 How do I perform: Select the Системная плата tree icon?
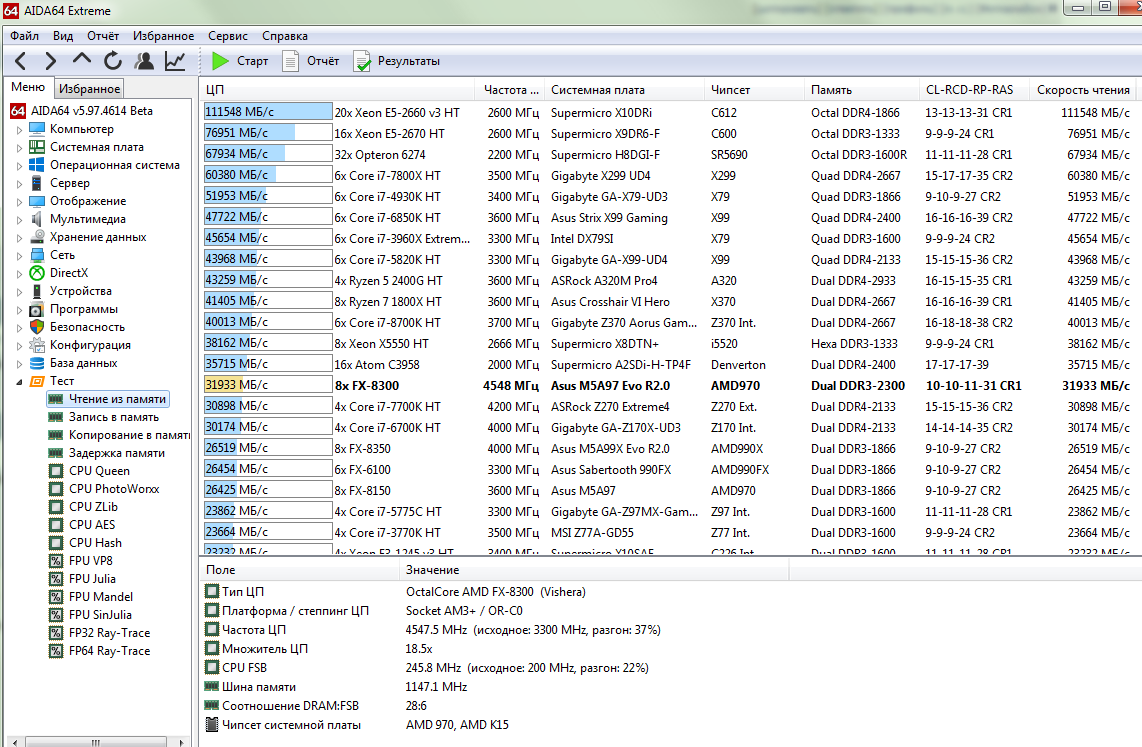click(x=37, y=147)
